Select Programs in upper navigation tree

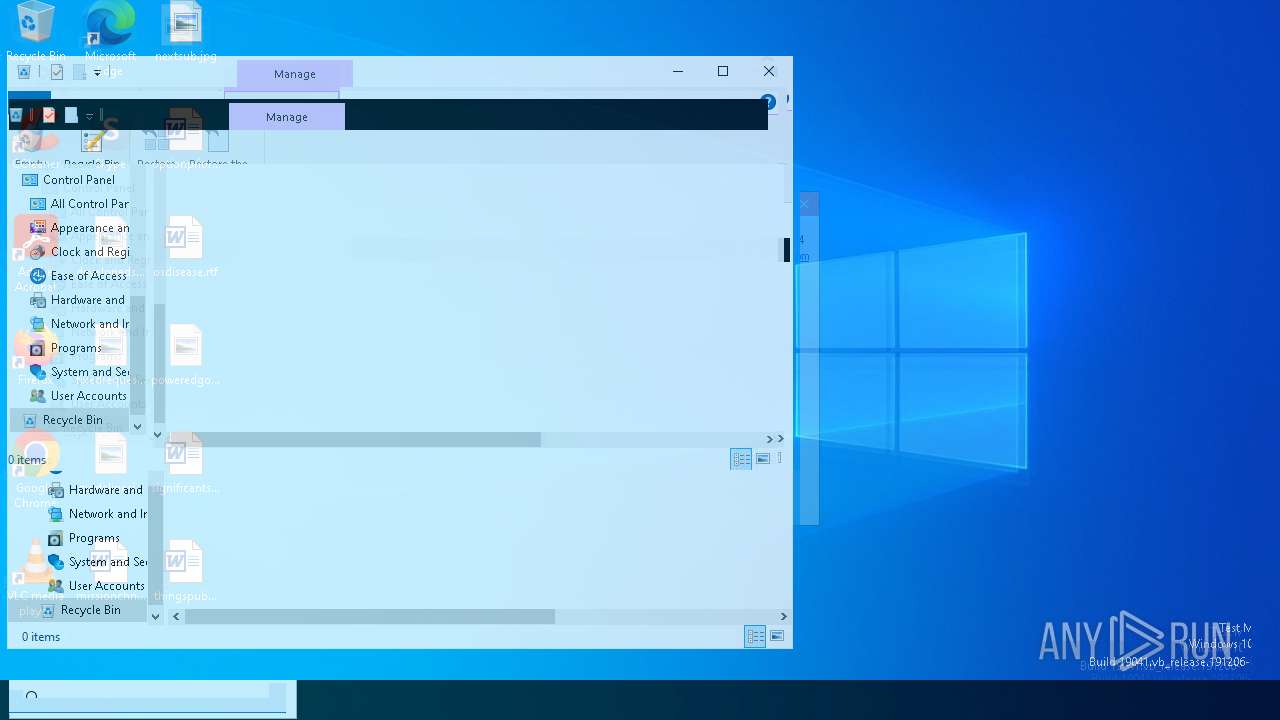(x=76, y=348)
